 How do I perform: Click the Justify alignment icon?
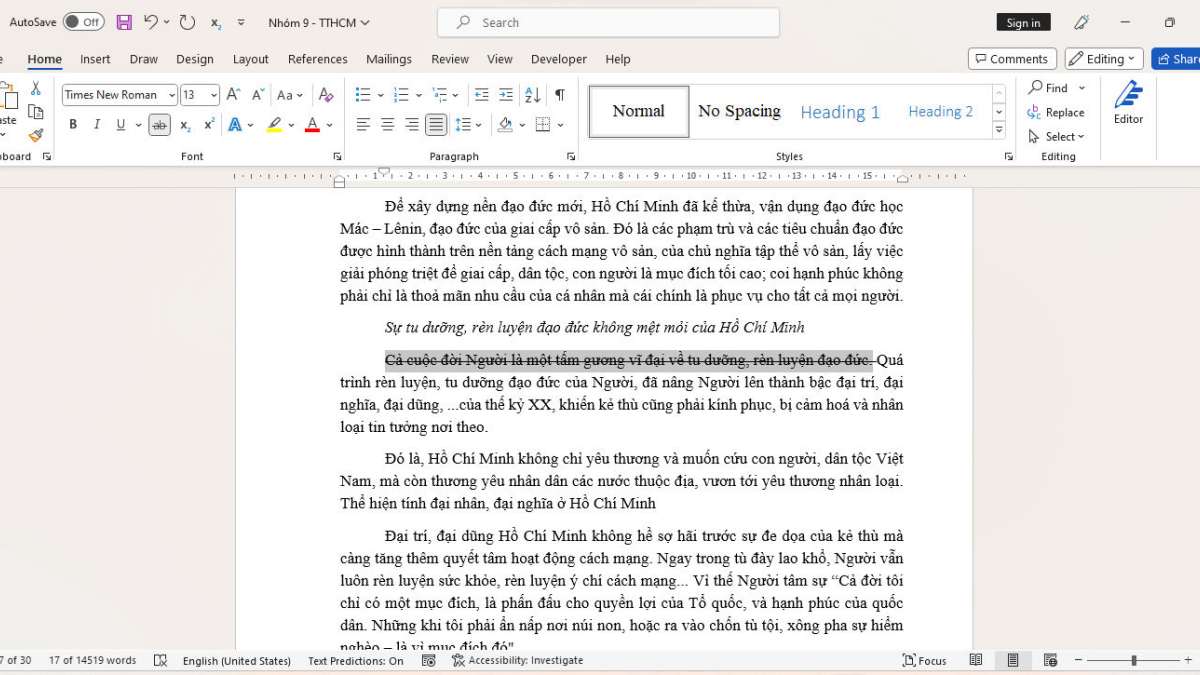pos(436,125)
